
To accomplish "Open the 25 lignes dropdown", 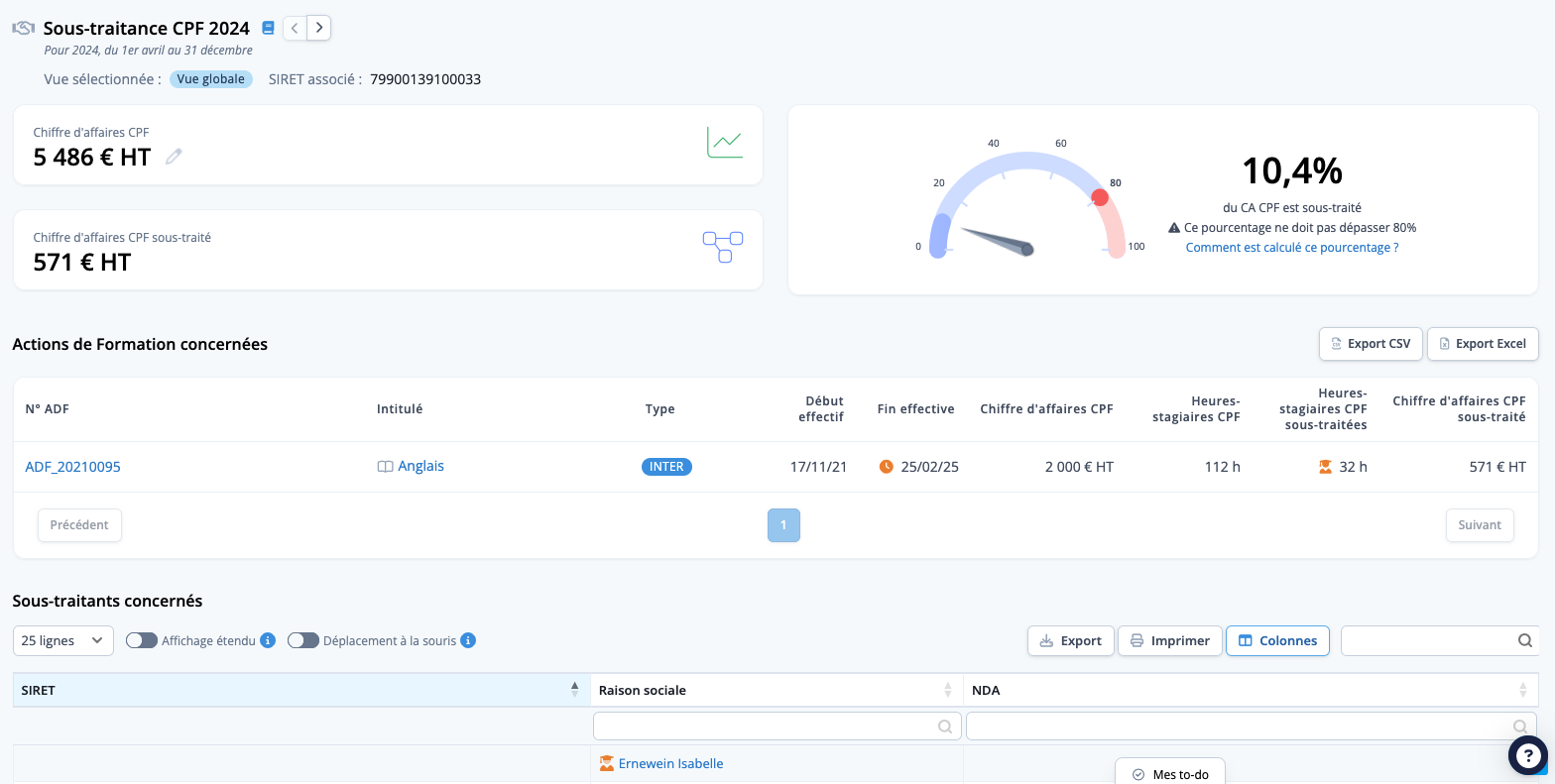I will pos(63,640).
